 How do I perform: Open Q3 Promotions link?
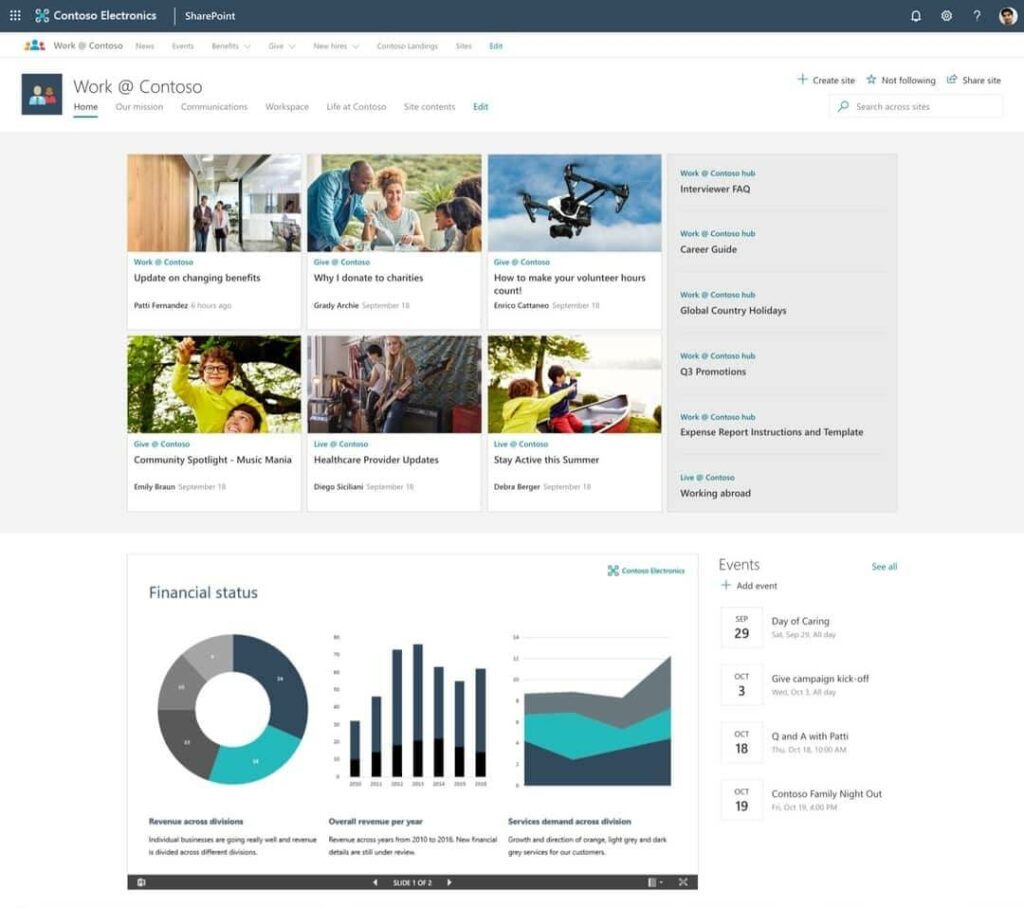pyautogui.click(x=712, y=372)
